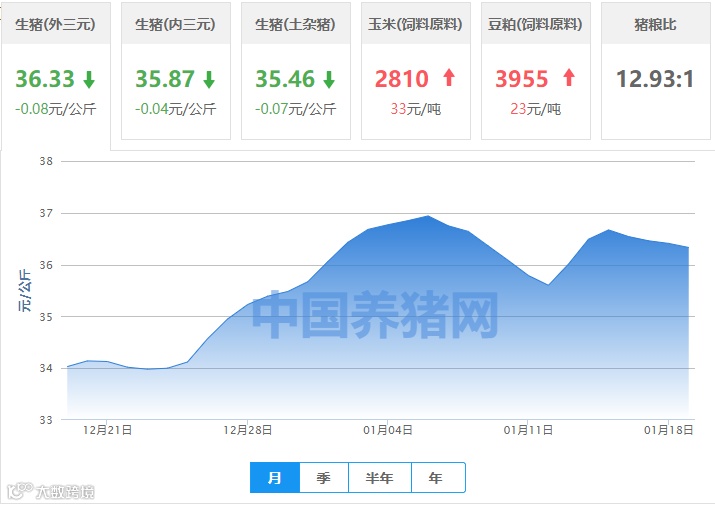Switch chart range to 季

click(324, 477)
